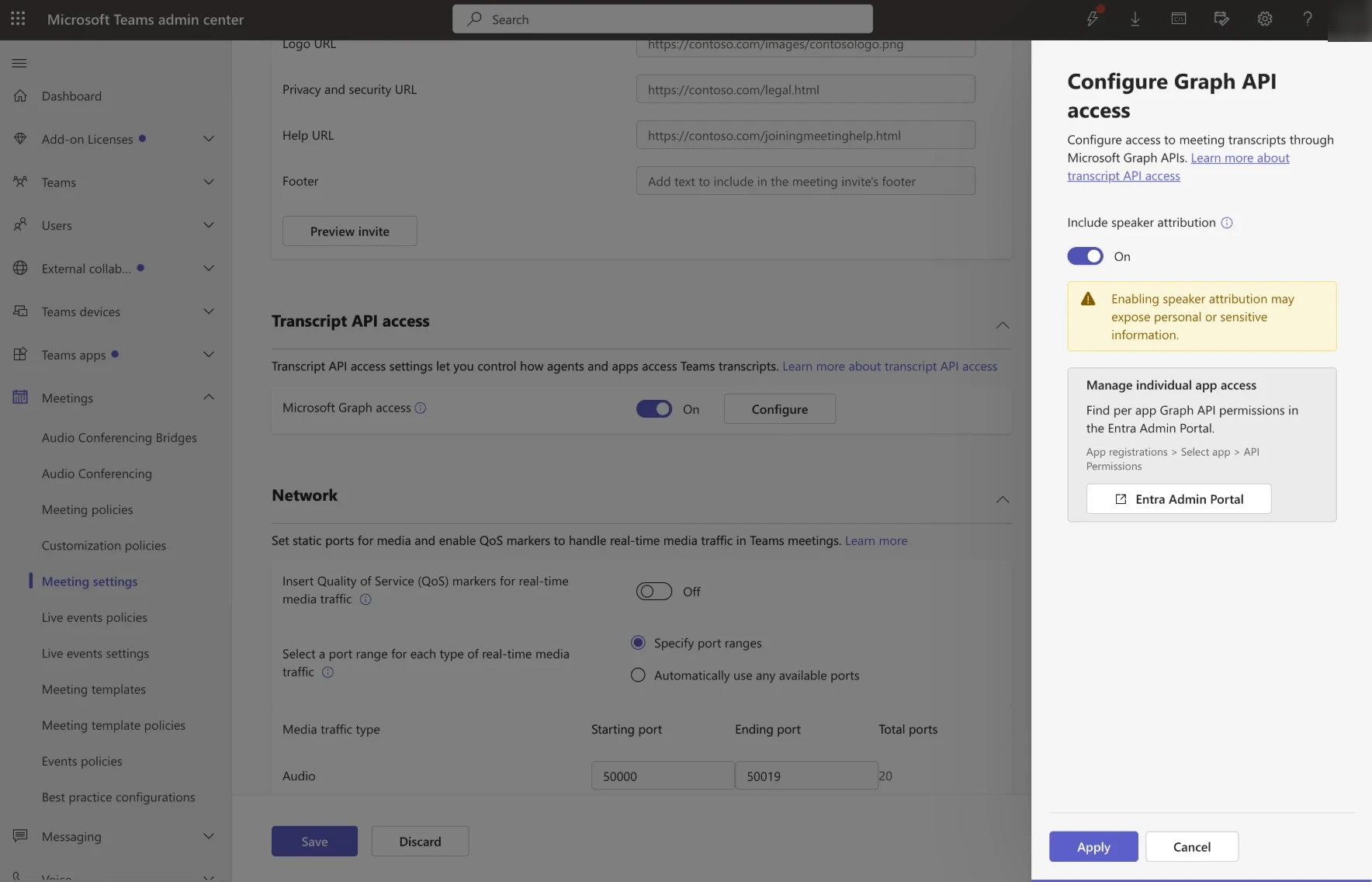Toggle Microsoft Graph access switch
This screenshot has height=882, width=1372.
654,409
